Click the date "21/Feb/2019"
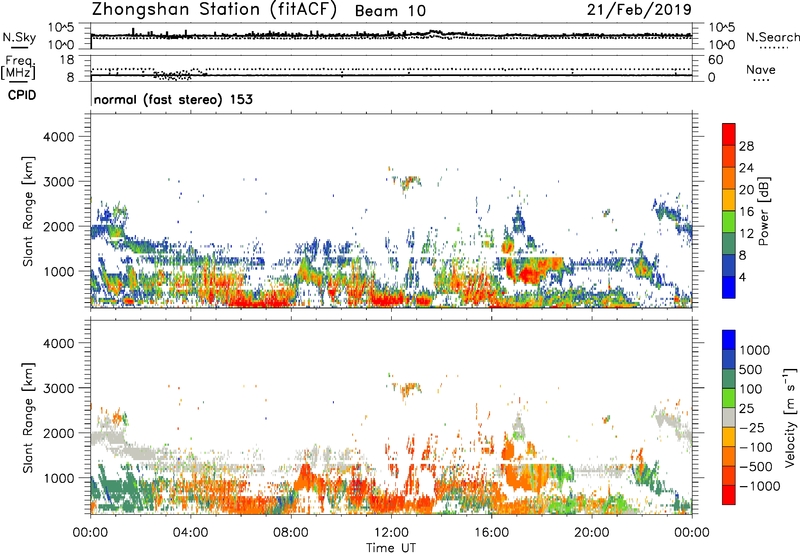This screenshot has height=554, width=800. click(x=639, y=9)
